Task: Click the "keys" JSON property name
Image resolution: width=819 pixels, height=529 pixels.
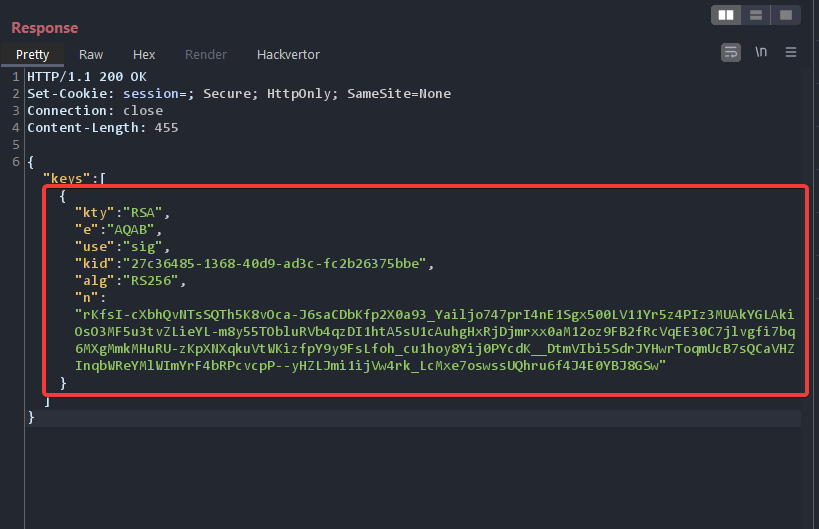Action: pos(64,178)
